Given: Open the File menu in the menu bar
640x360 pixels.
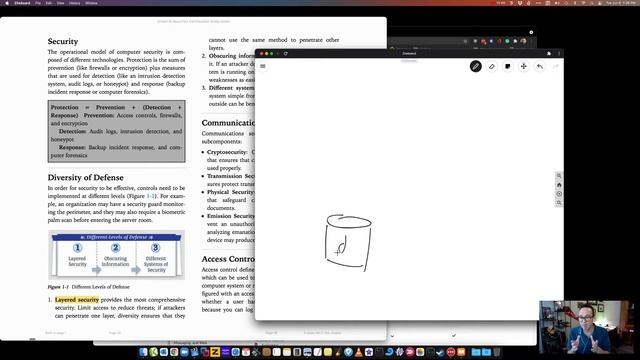Looking at the screenshot, I should point(38,3).
